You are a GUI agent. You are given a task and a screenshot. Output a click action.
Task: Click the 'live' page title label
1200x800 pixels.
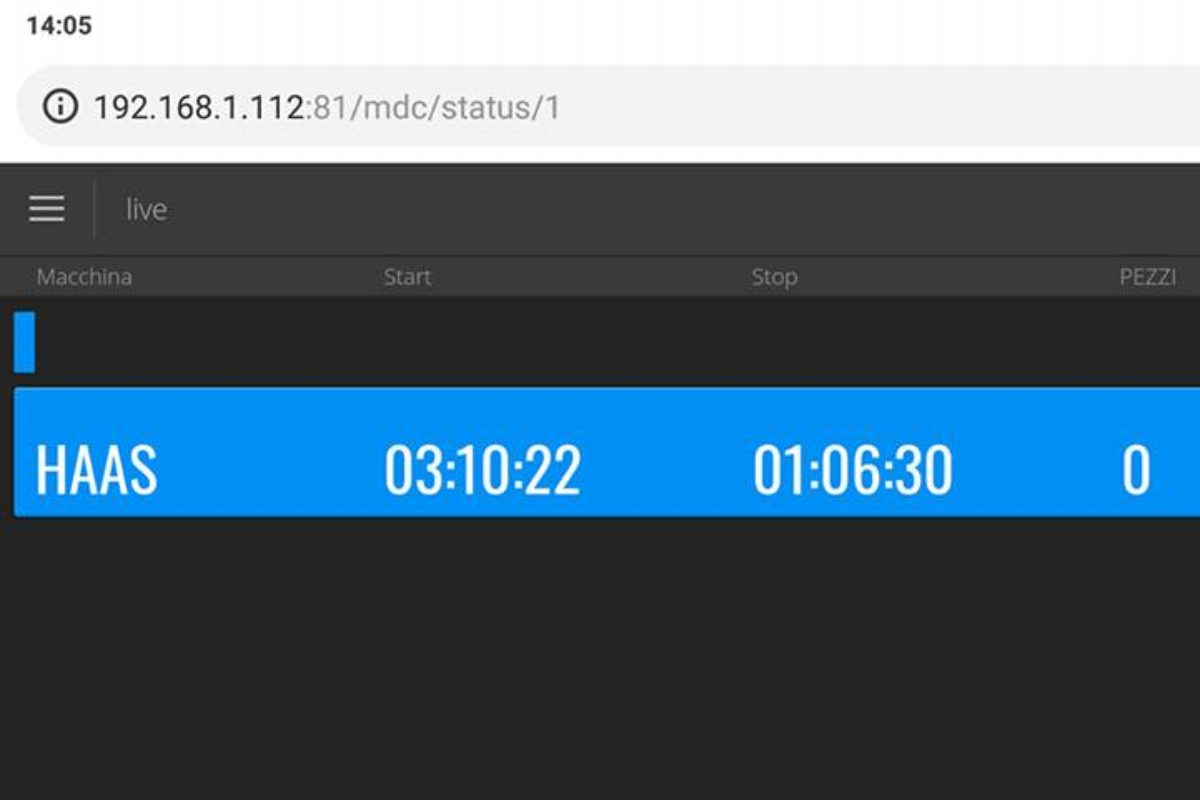146,210
